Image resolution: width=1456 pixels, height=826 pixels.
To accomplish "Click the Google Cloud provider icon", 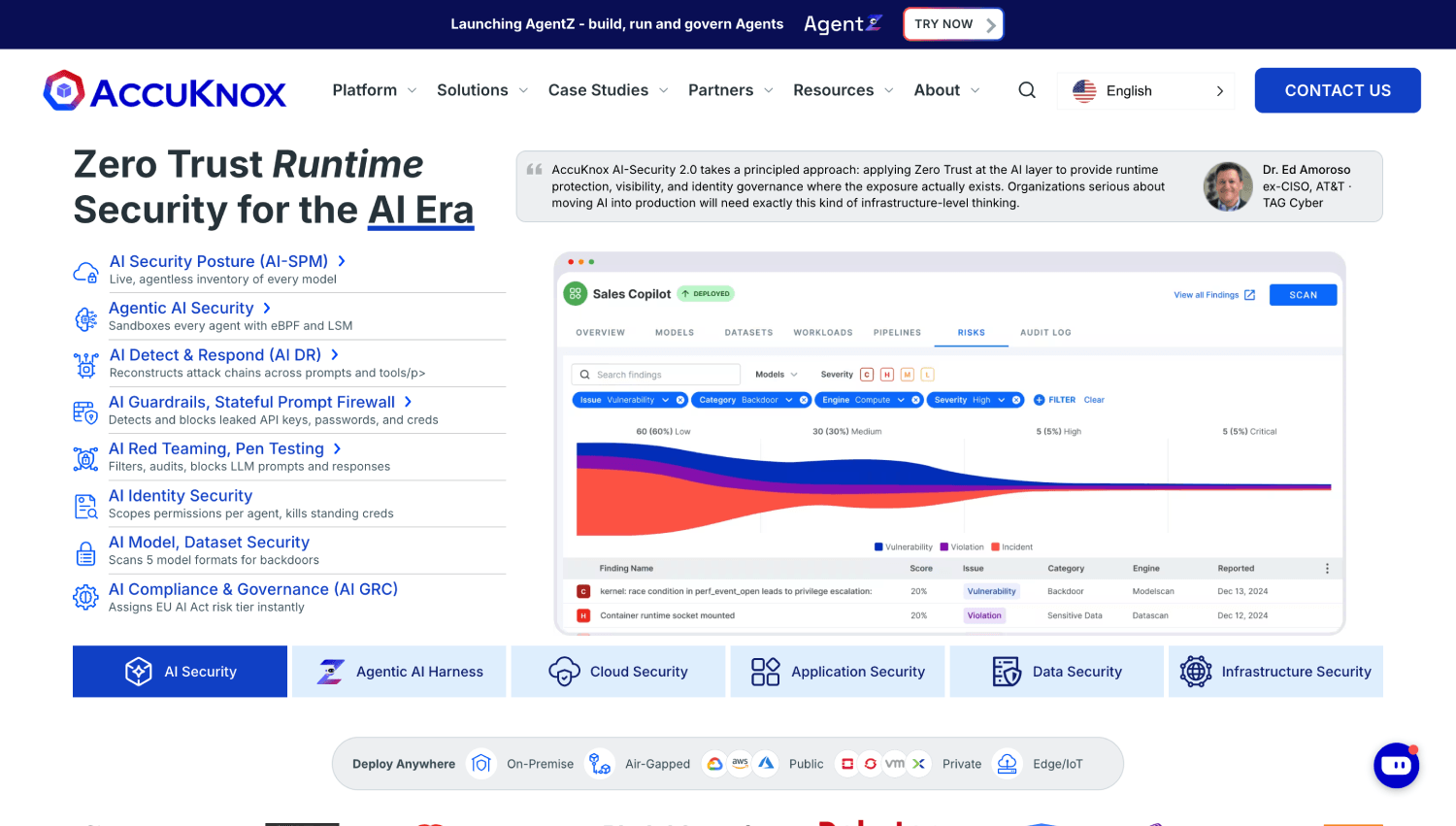I will (x=714, y=763).
